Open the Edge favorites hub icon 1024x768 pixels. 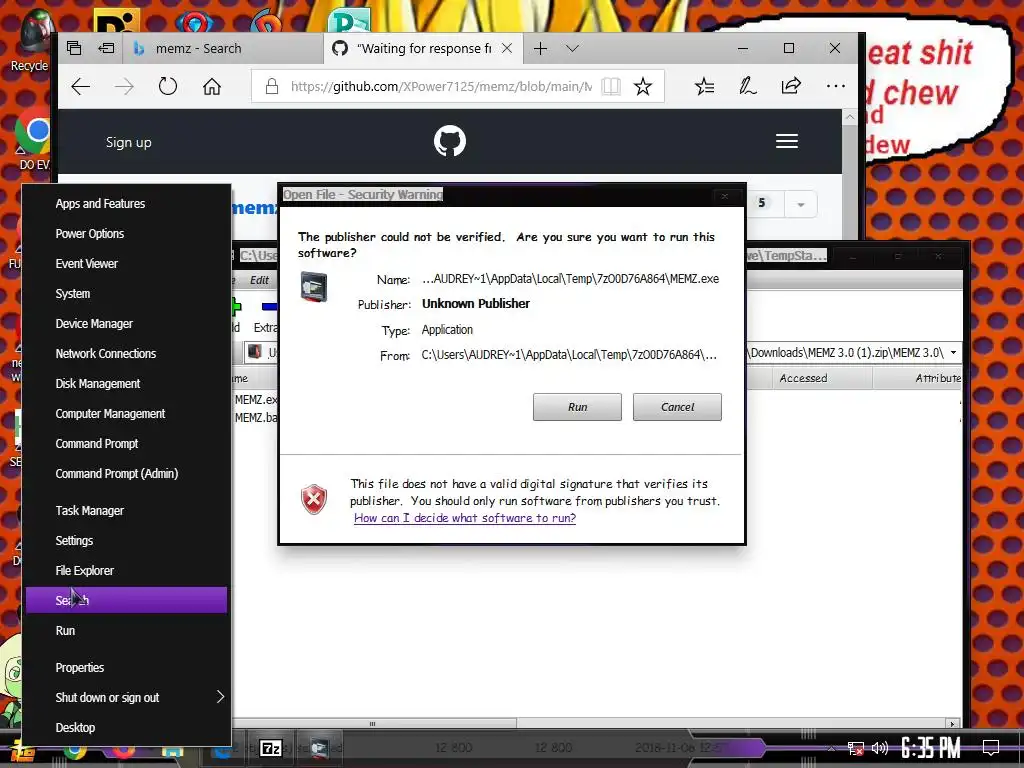pos(704,86)
